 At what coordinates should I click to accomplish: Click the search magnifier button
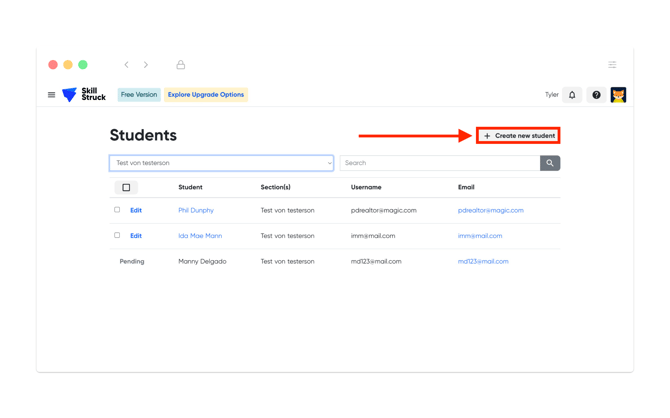[x=550, y=163]
